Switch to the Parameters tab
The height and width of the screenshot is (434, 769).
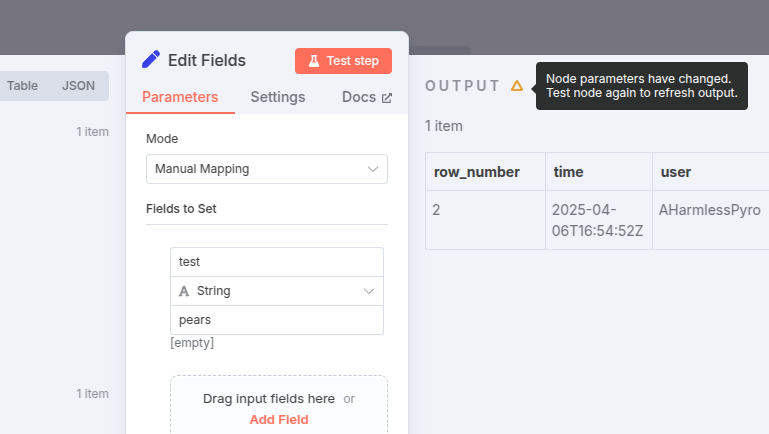coord(180,97)
